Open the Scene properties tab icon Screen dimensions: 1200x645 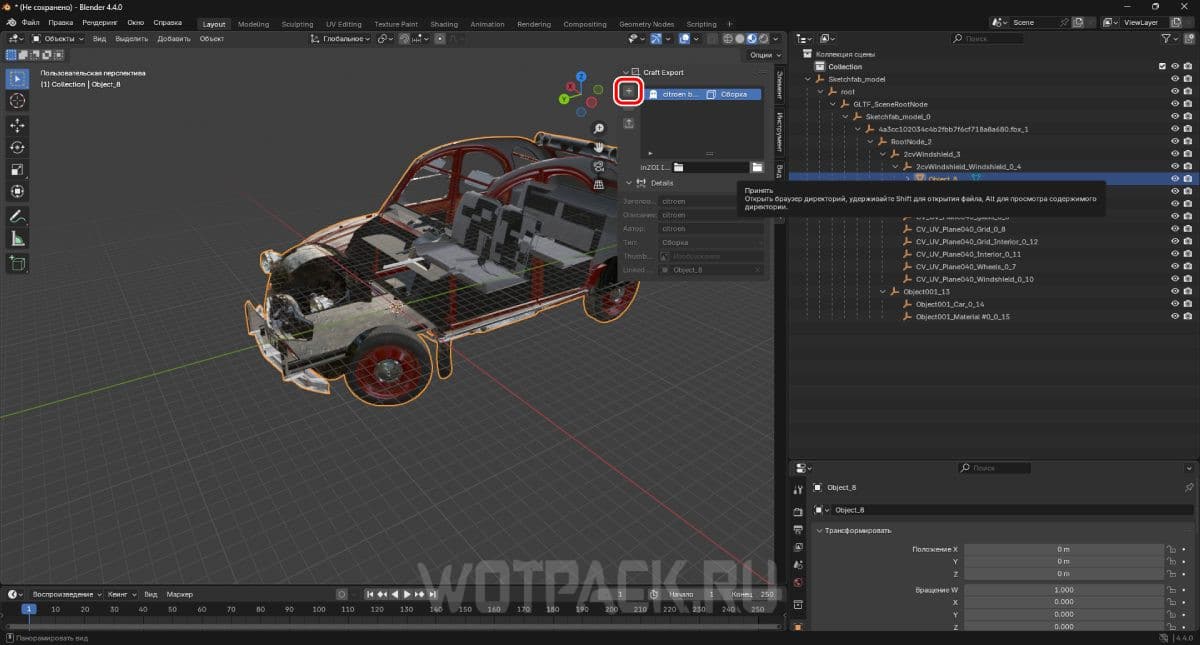pos(798,565)
